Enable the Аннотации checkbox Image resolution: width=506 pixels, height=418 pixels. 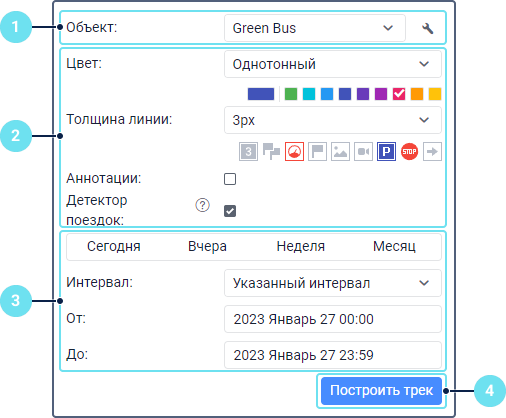point(230,179)
